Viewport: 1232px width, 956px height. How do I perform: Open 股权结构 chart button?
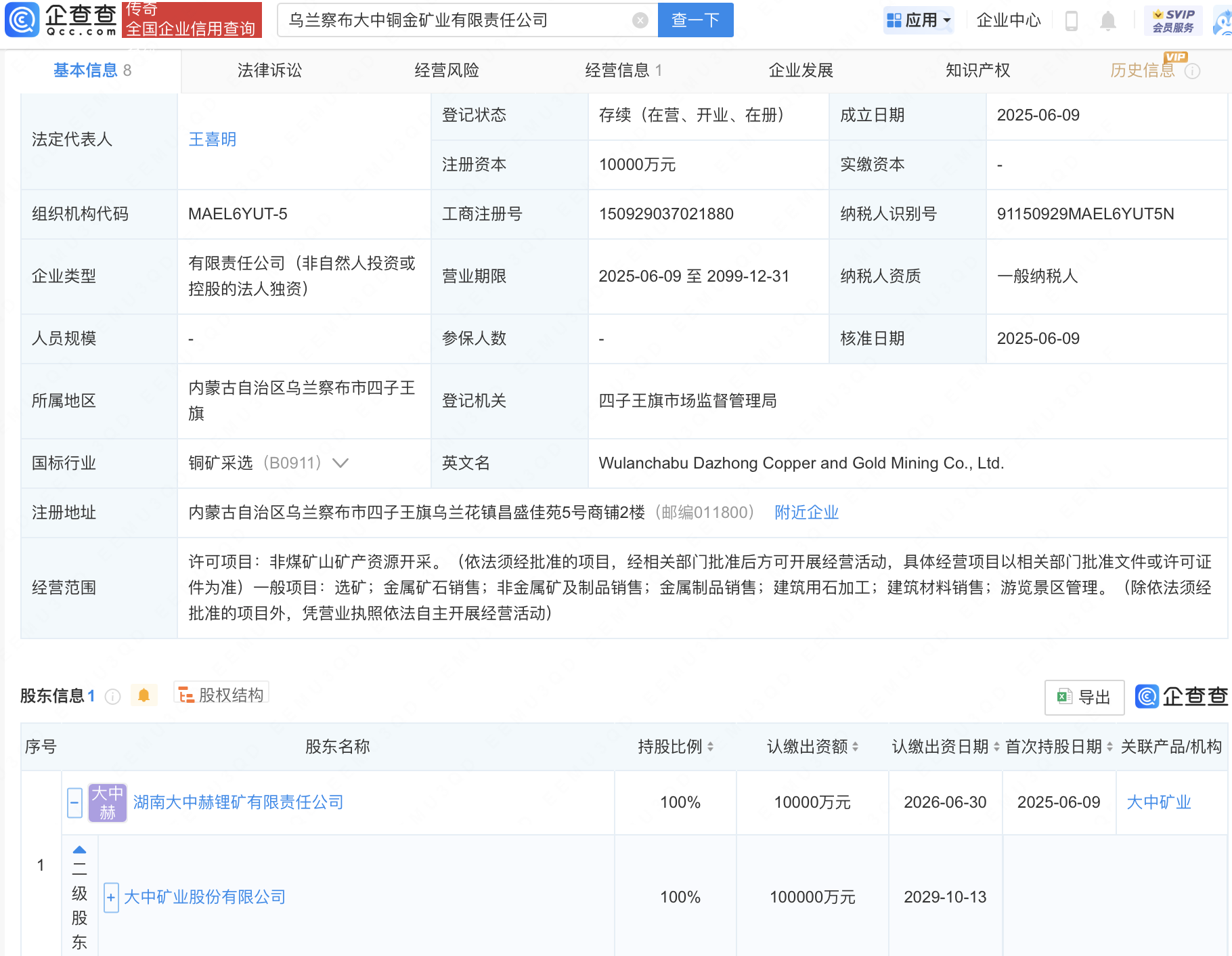coord(221,695)
